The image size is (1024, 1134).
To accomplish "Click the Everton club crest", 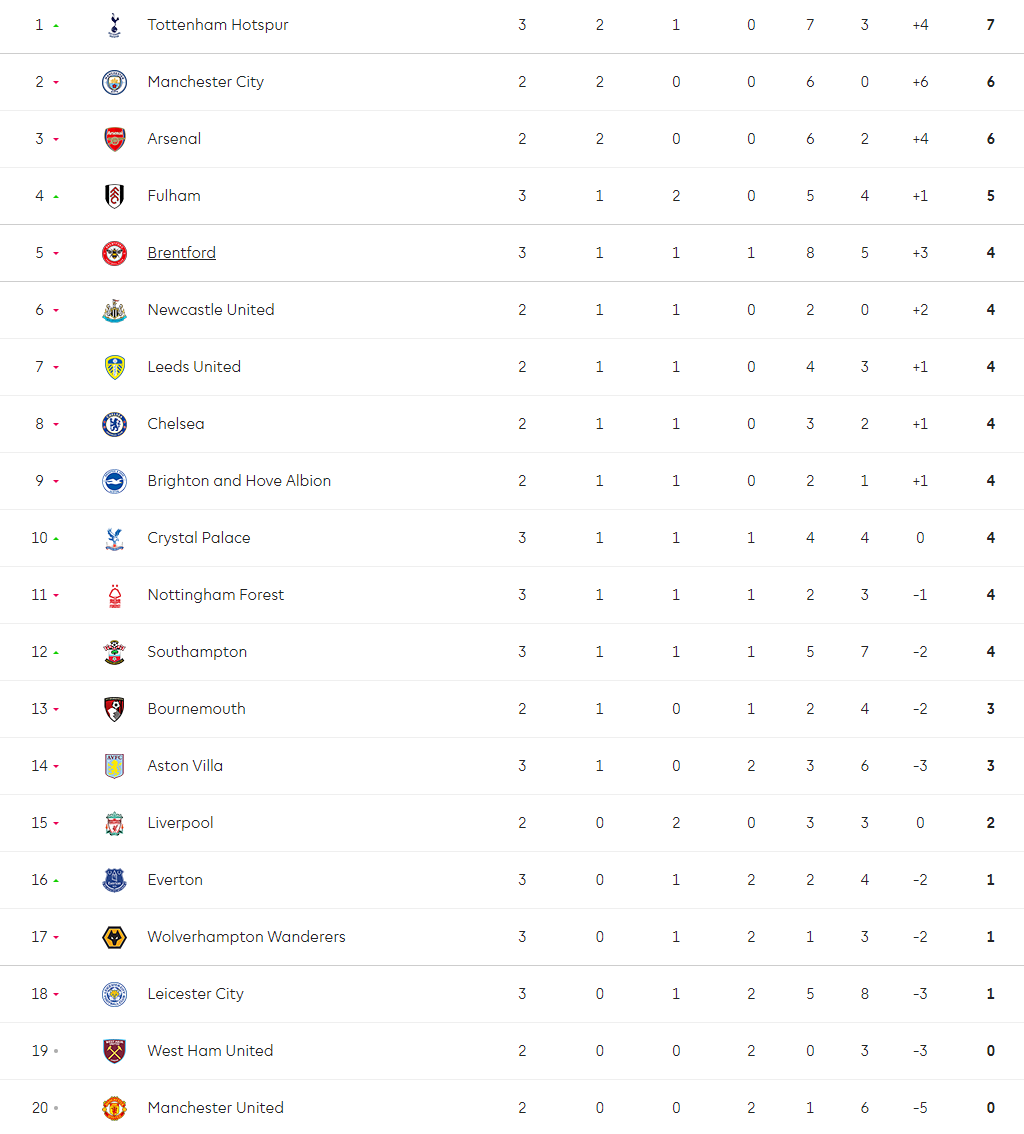I will click(x=114, y=880).
